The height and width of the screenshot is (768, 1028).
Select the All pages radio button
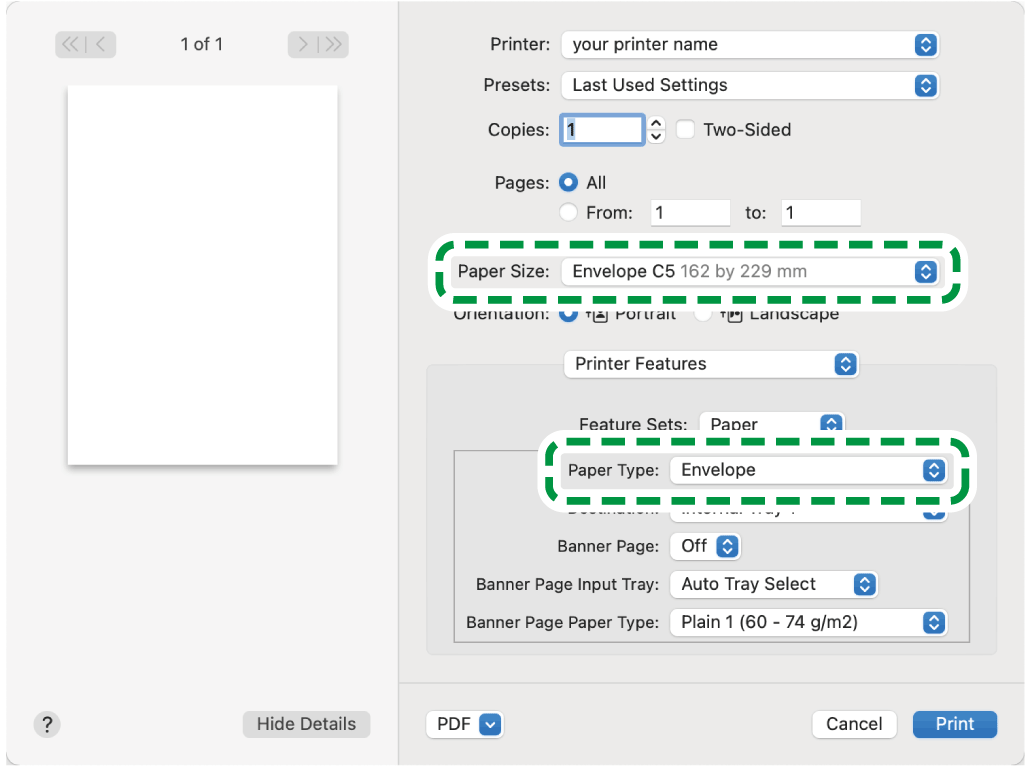569,183
